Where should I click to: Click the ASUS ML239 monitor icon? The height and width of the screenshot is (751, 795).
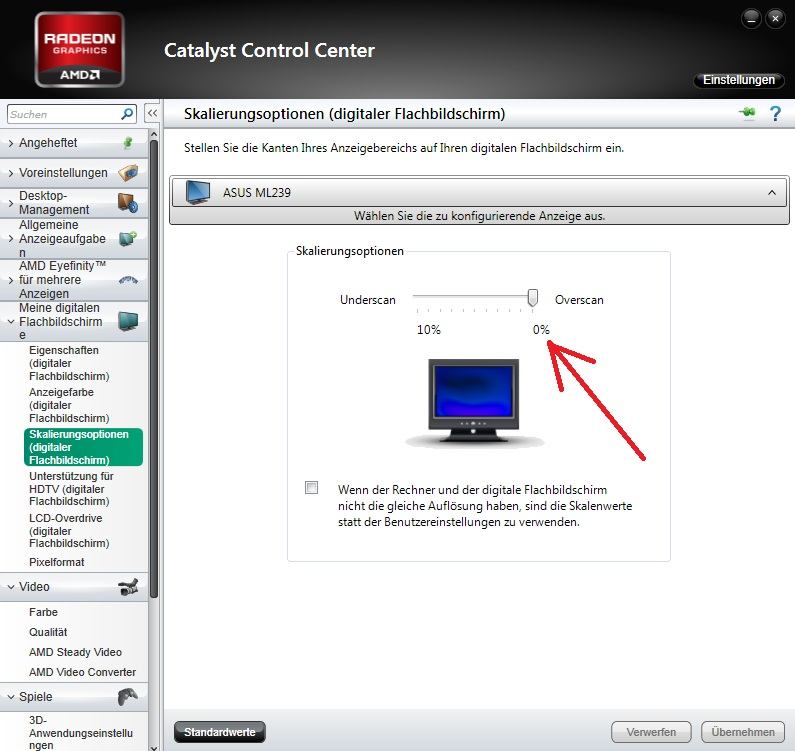click(198, 193)
